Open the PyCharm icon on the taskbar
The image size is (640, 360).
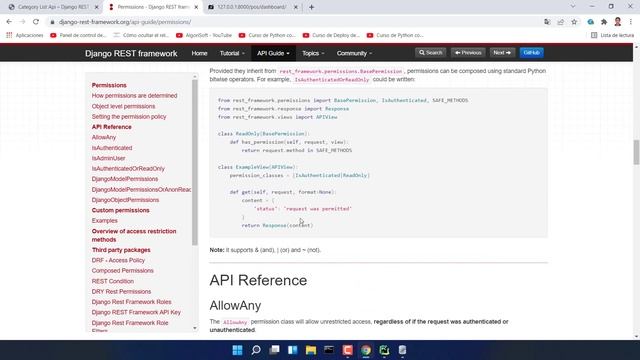point(384,350)
